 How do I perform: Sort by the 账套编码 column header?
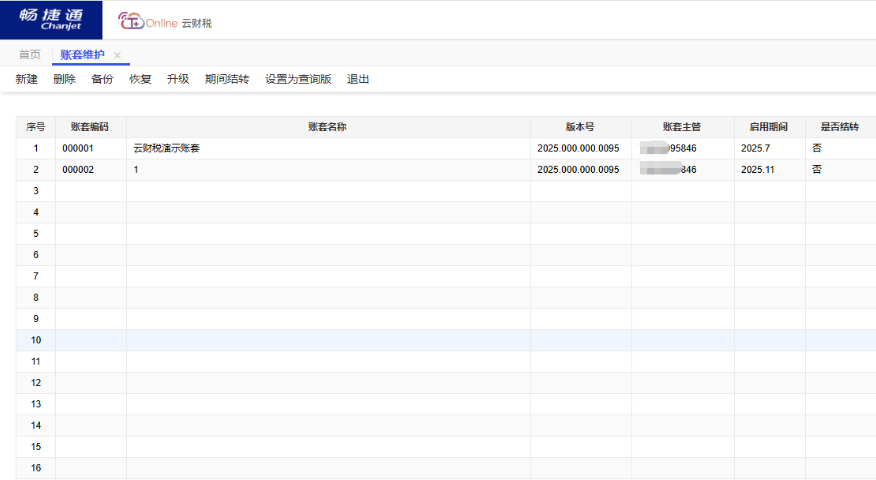pos(90,127)
